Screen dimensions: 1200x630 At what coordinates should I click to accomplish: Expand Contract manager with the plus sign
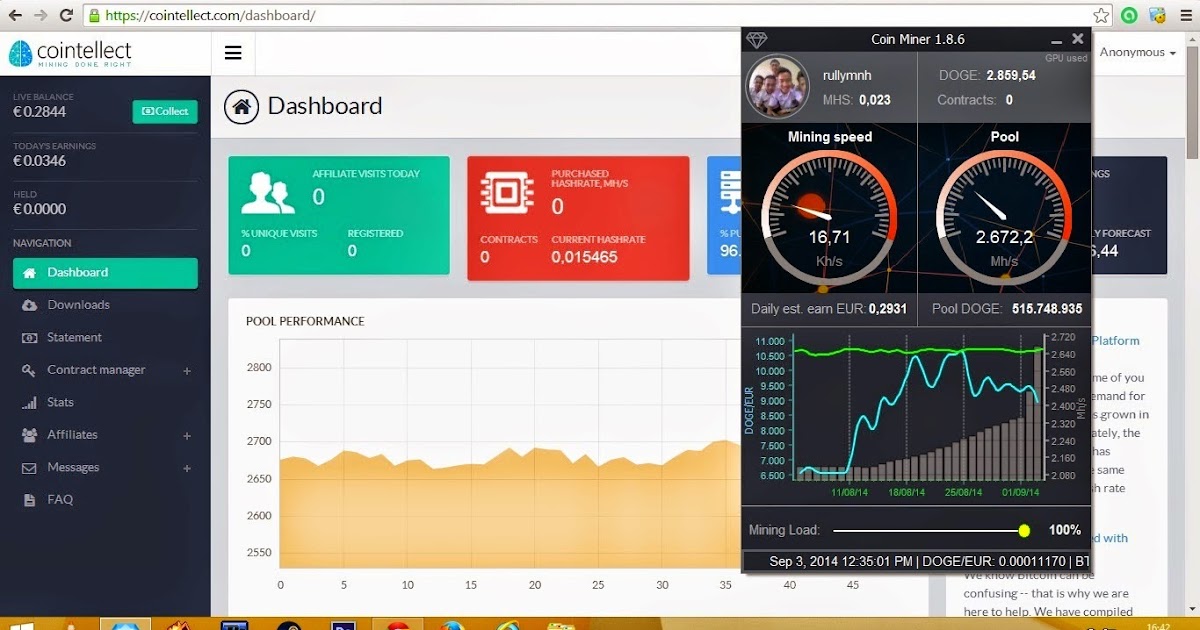coord(187,371)
